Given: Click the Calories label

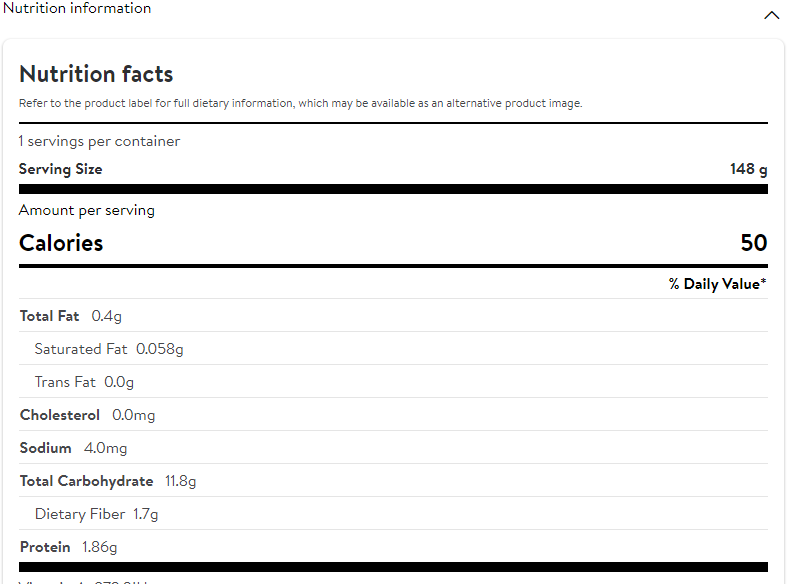Looking at the screenshot, I should click(x=61, y=243).
